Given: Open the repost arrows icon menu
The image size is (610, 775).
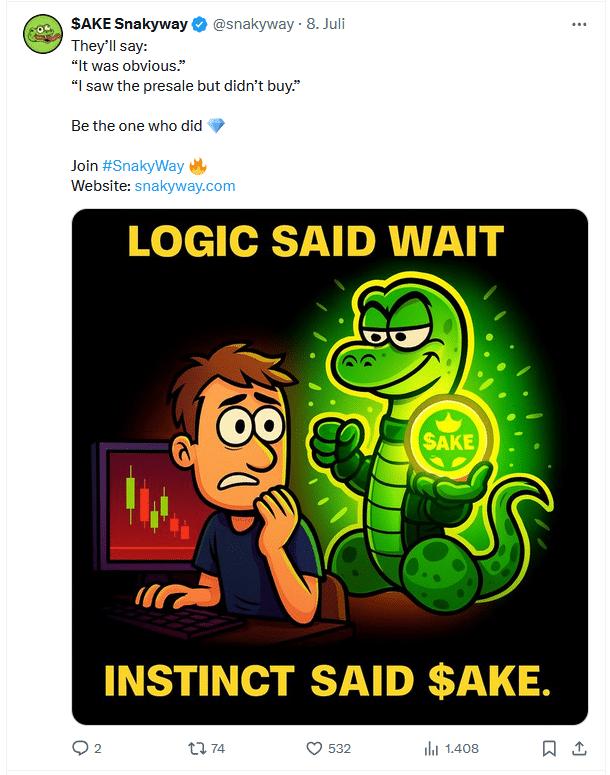Looking at the screenshot, I should coord(197,748).
